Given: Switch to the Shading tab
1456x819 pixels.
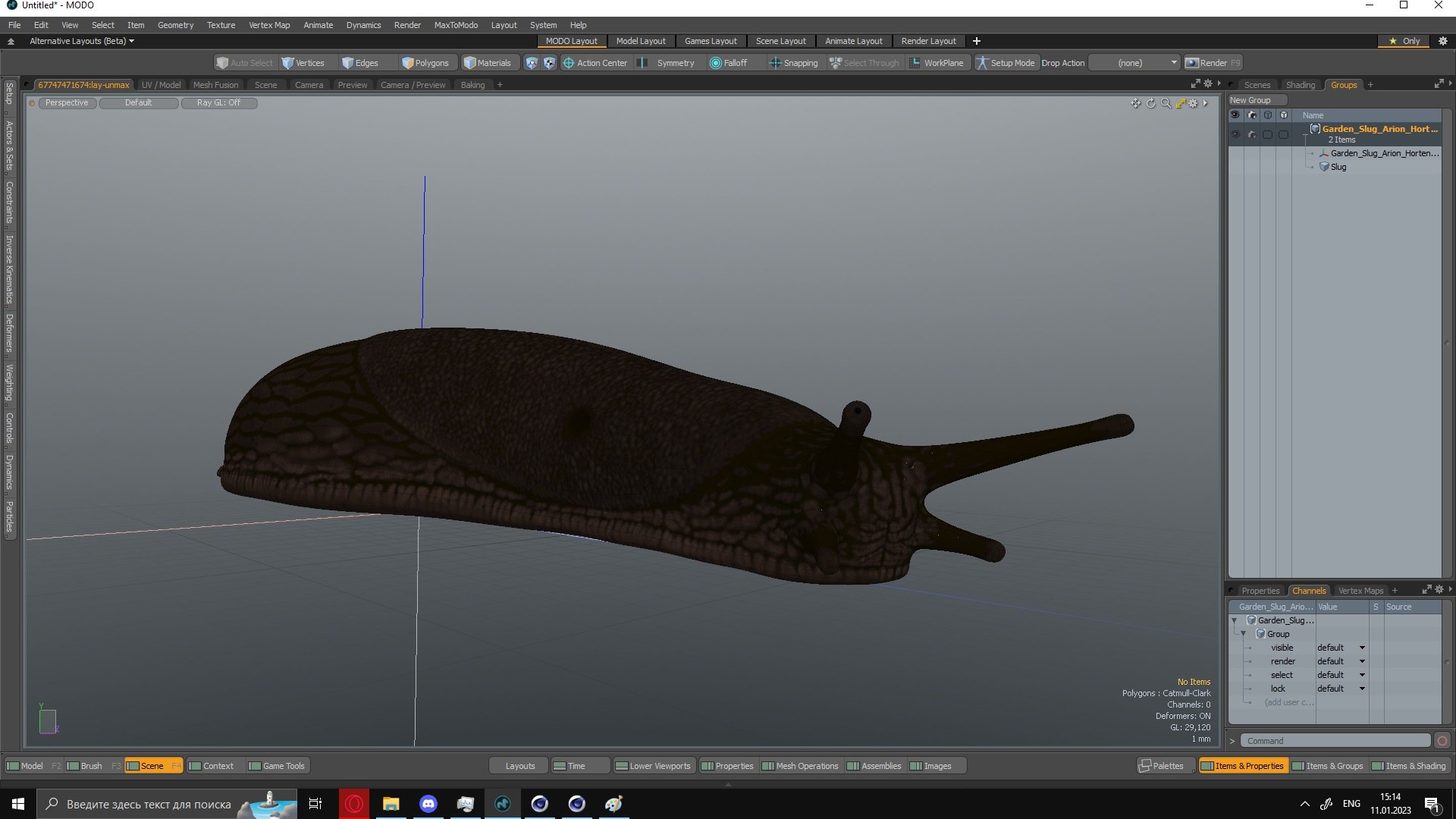Looking at the screenshot, I should pos(1301,85).
